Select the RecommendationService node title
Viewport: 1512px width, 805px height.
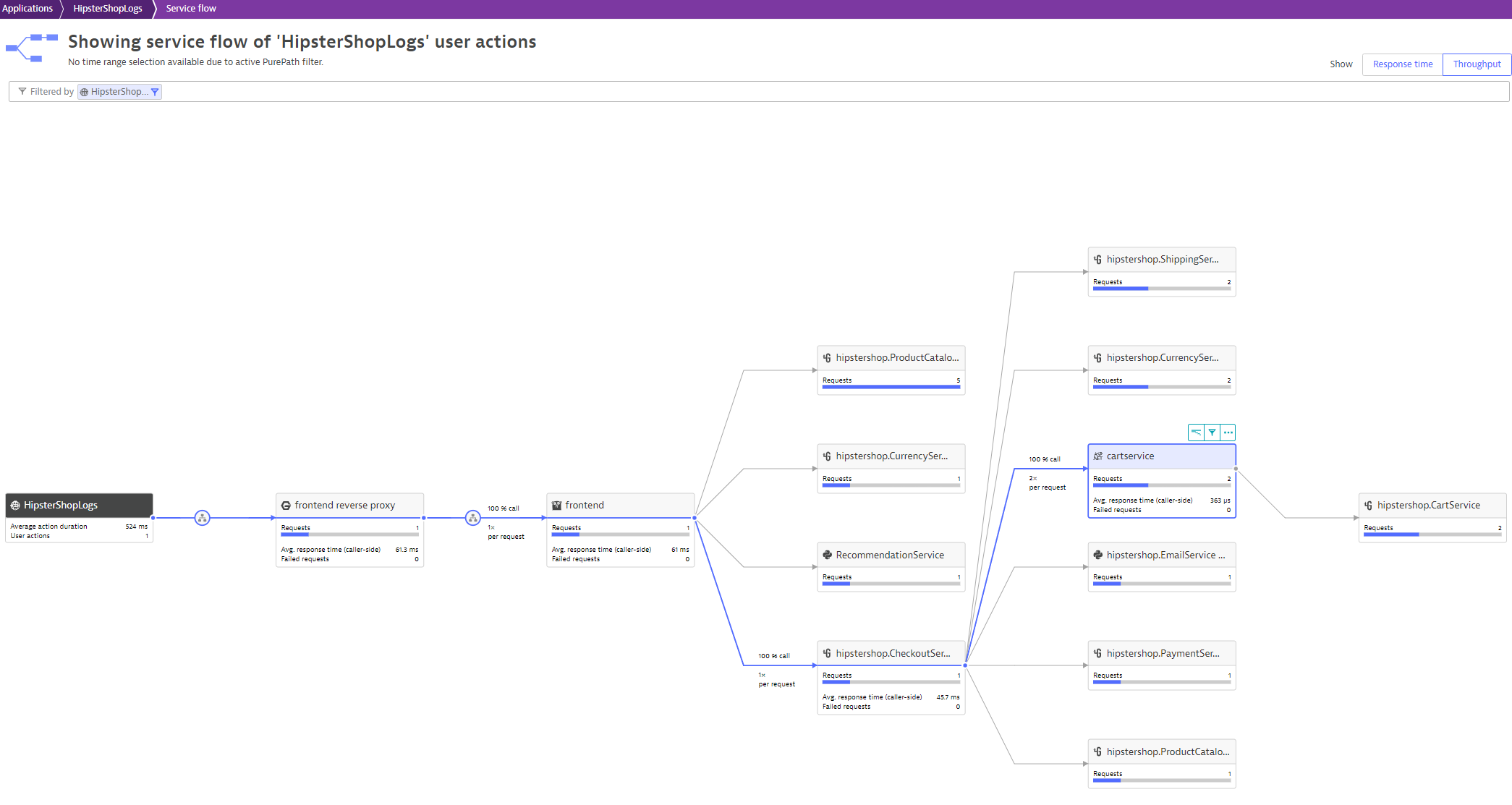(890, 555)
